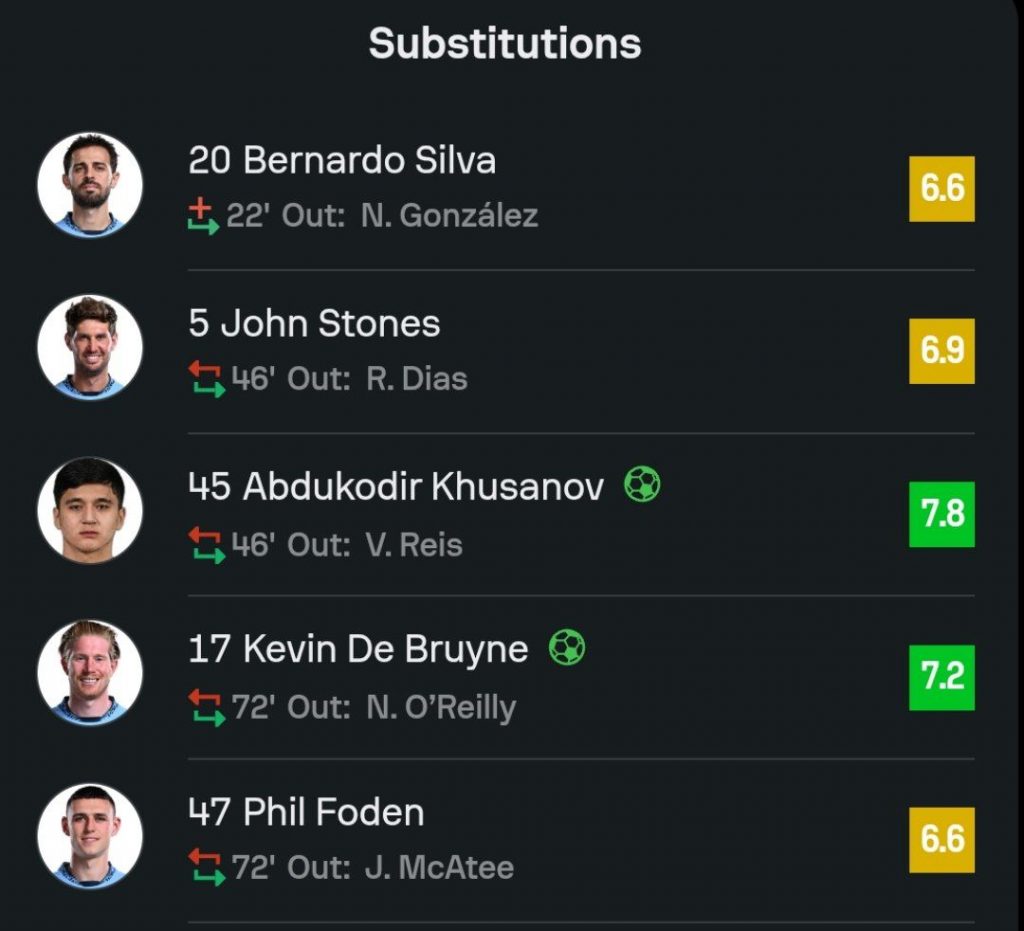Click Bernardo Silva's 6.6 rating badge
This screenshot has height=931, width=1024.
coord(941,188)
